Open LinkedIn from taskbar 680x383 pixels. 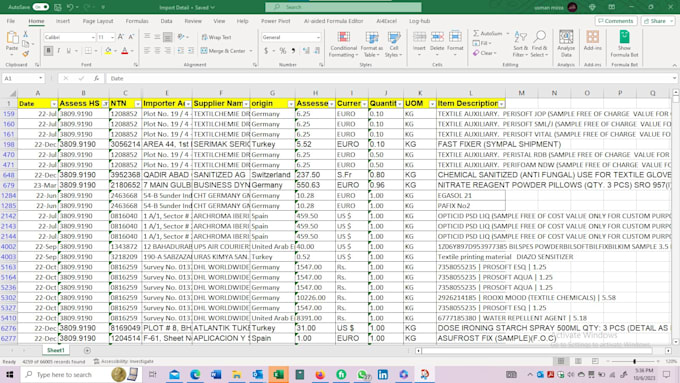[x=383, y=374]
